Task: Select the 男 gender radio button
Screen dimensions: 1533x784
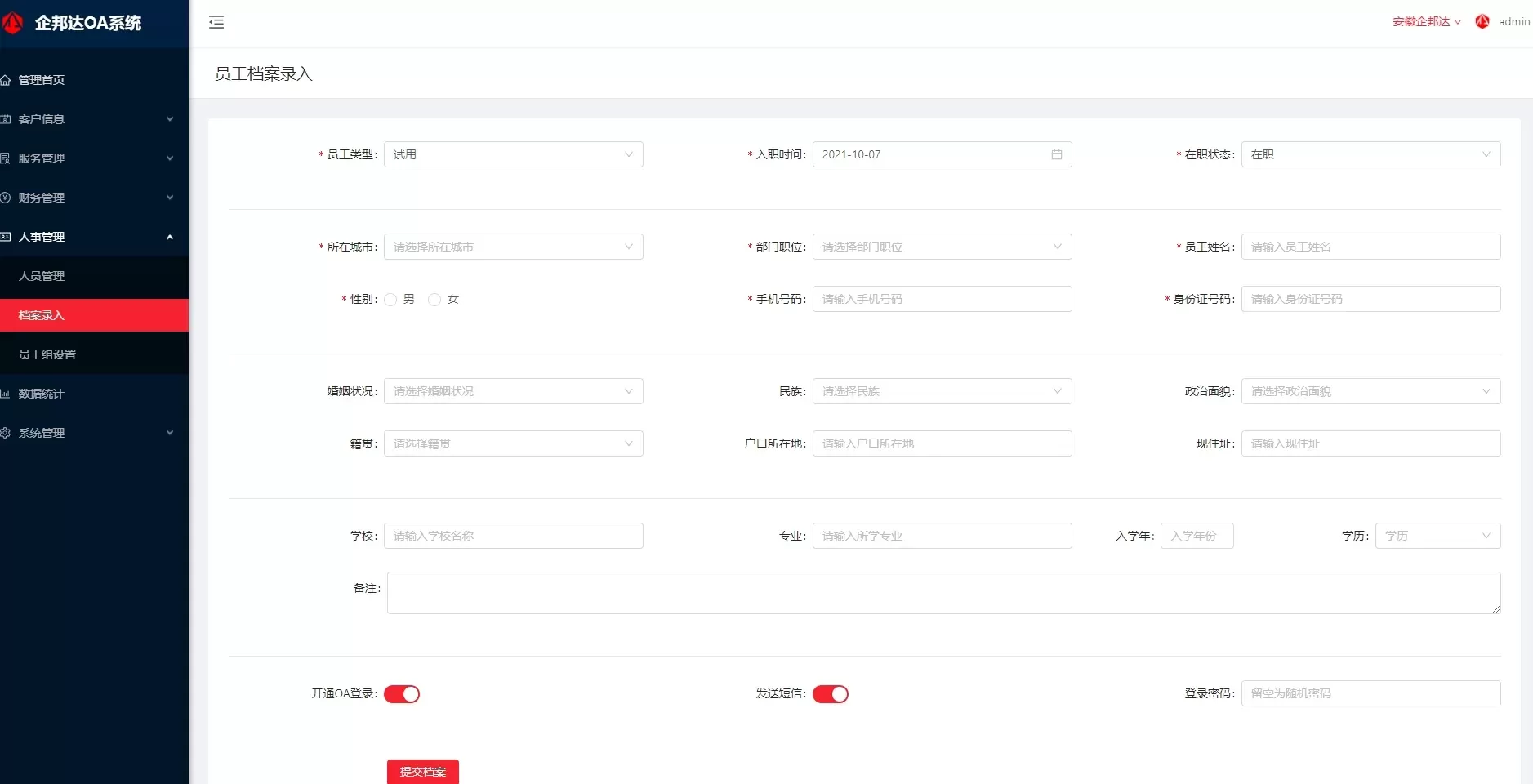Action: point(390,300)
